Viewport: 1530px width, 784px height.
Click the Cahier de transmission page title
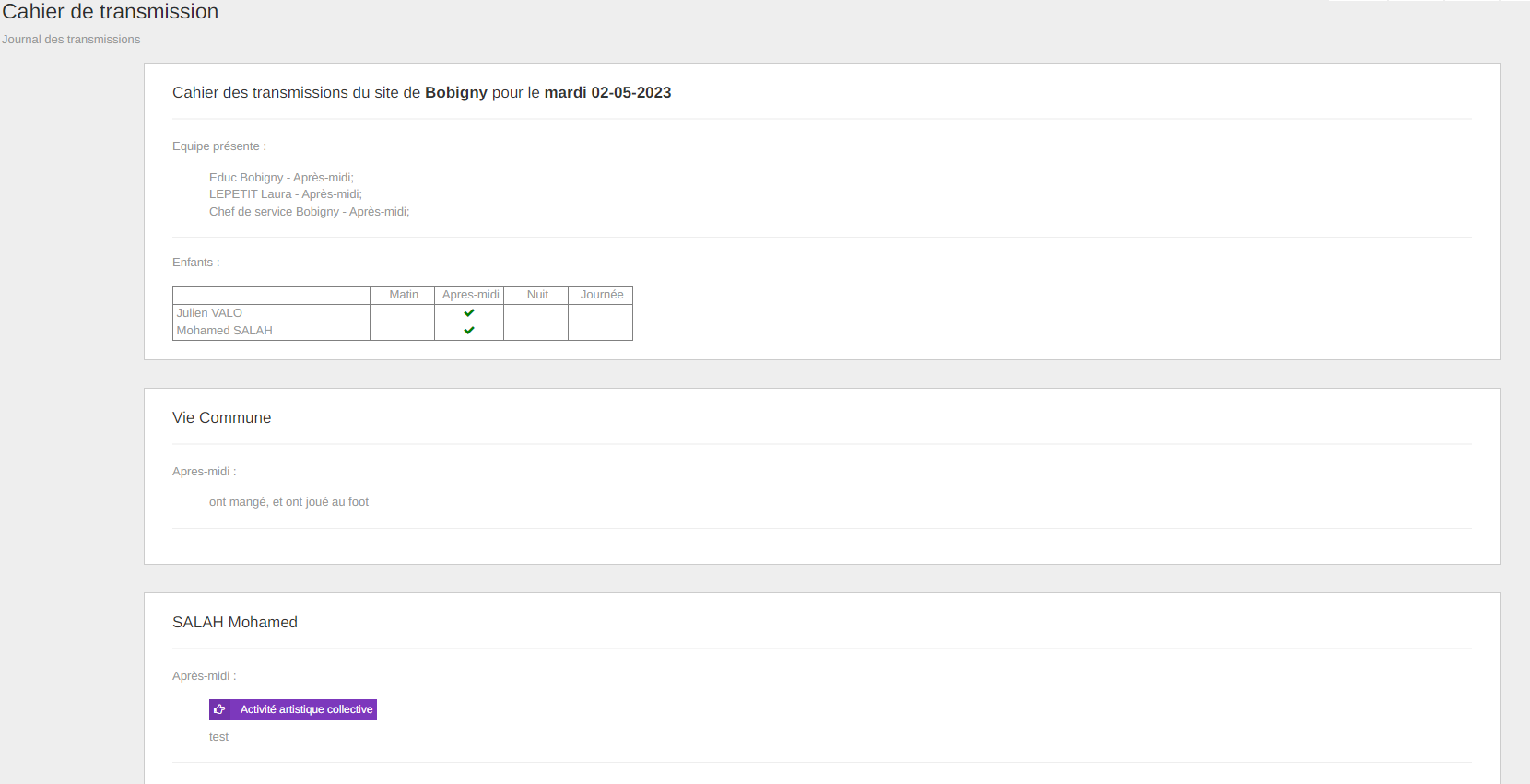point(111,12)
